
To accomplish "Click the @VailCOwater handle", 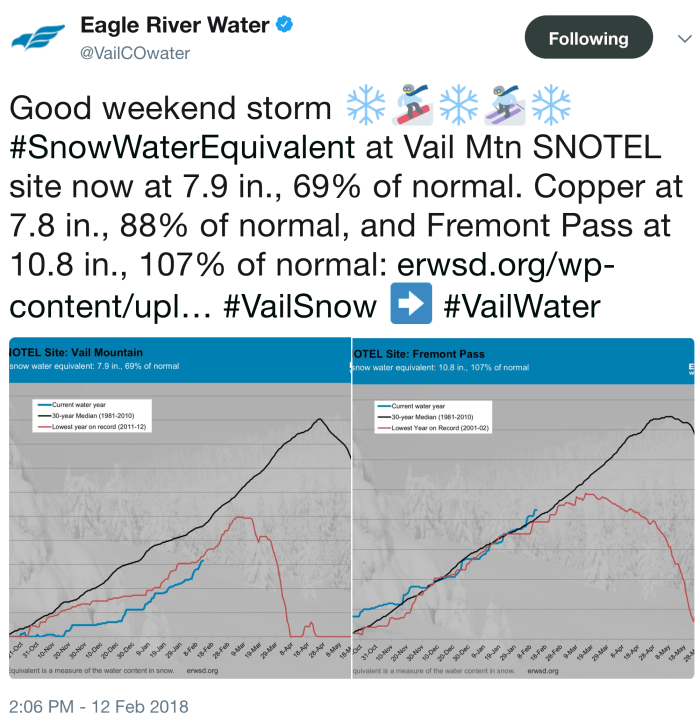I will 135,52.
